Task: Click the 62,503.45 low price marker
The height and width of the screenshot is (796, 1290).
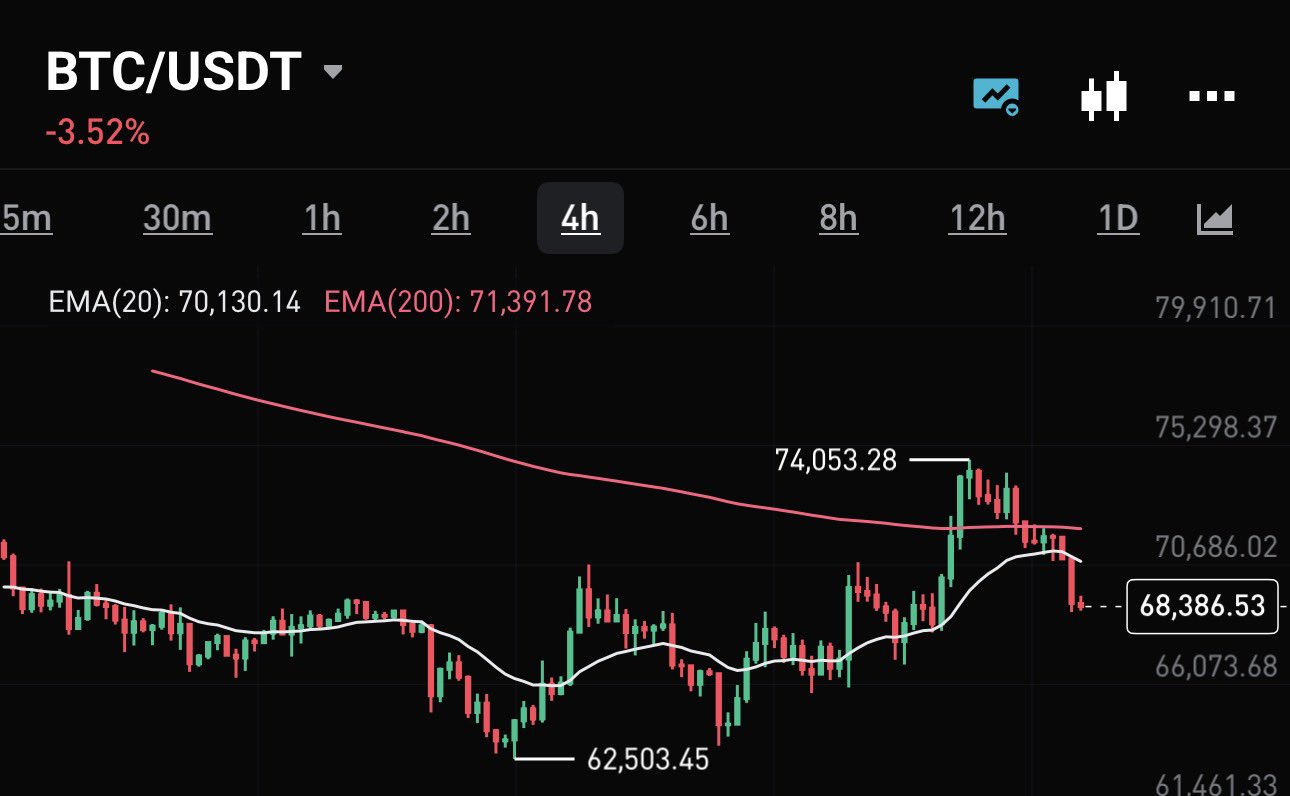Action: click(648, 760)
